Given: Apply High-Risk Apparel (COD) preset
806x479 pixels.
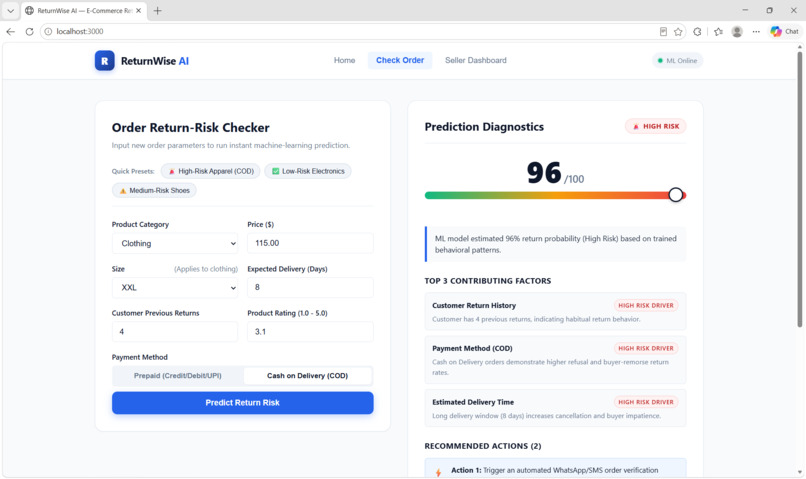Looking at the screenshot, I should point(211,171).
